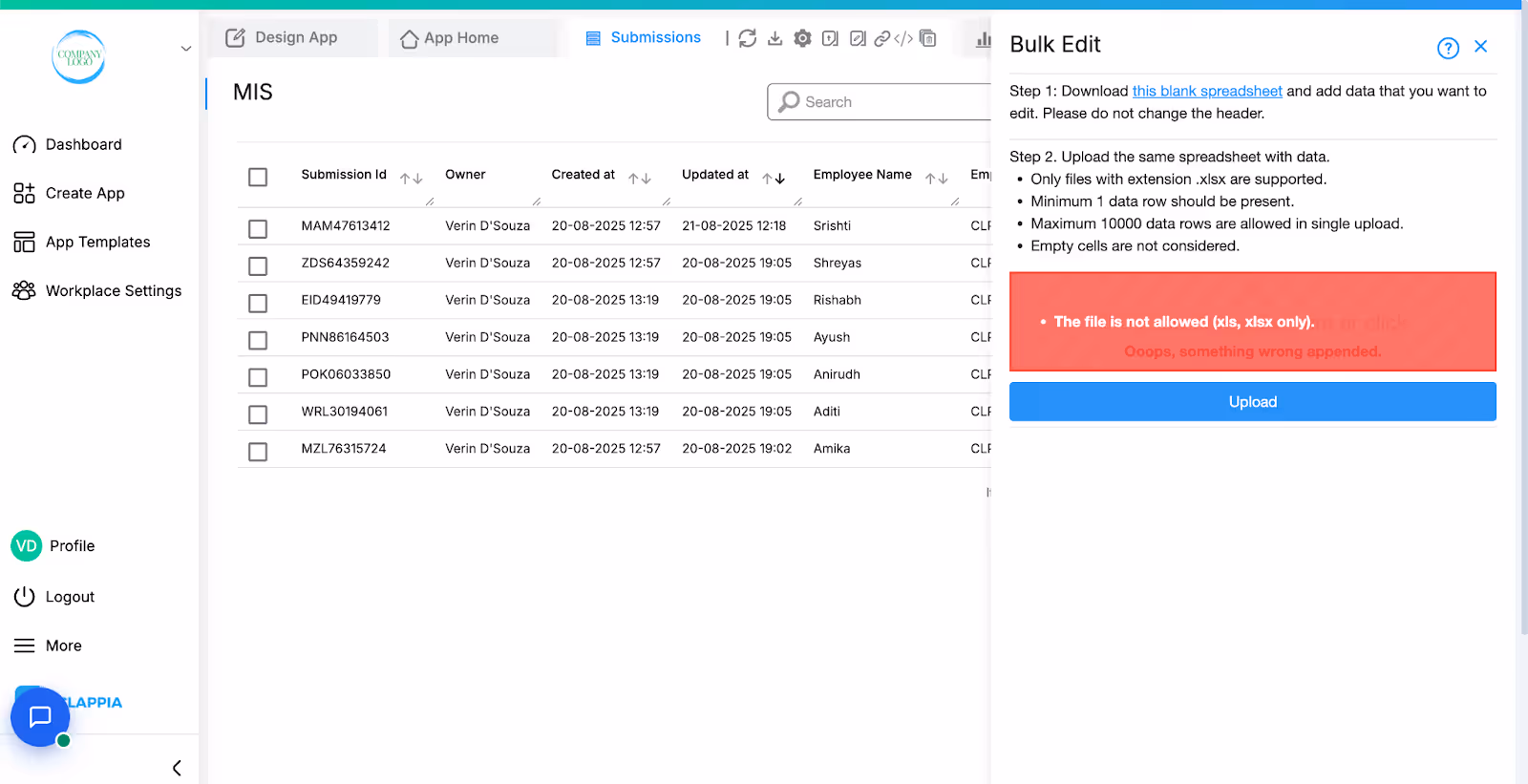The width and height of the screenshot is (1528, 784).
Task: Close the Bulk Edit panel
Action: [x=1480, y=46]
